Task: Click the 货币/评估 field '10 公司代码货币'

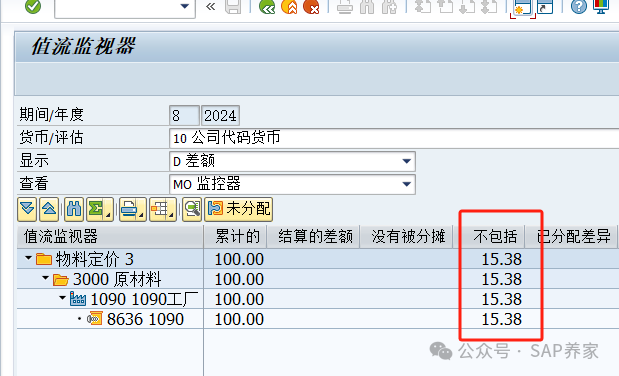Action: 394,138
